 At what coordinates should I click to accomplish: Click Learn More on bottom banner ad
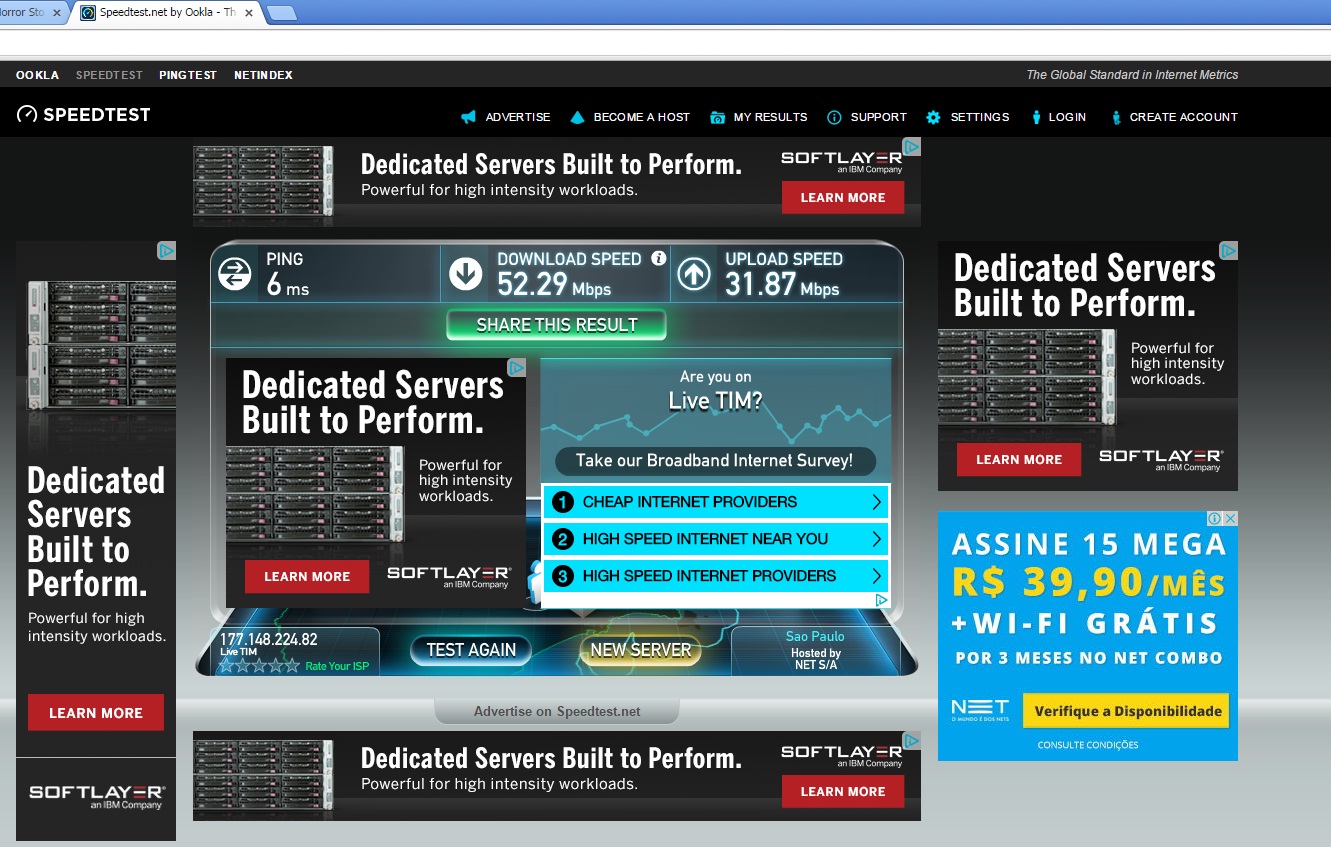(x=843, y=792)
